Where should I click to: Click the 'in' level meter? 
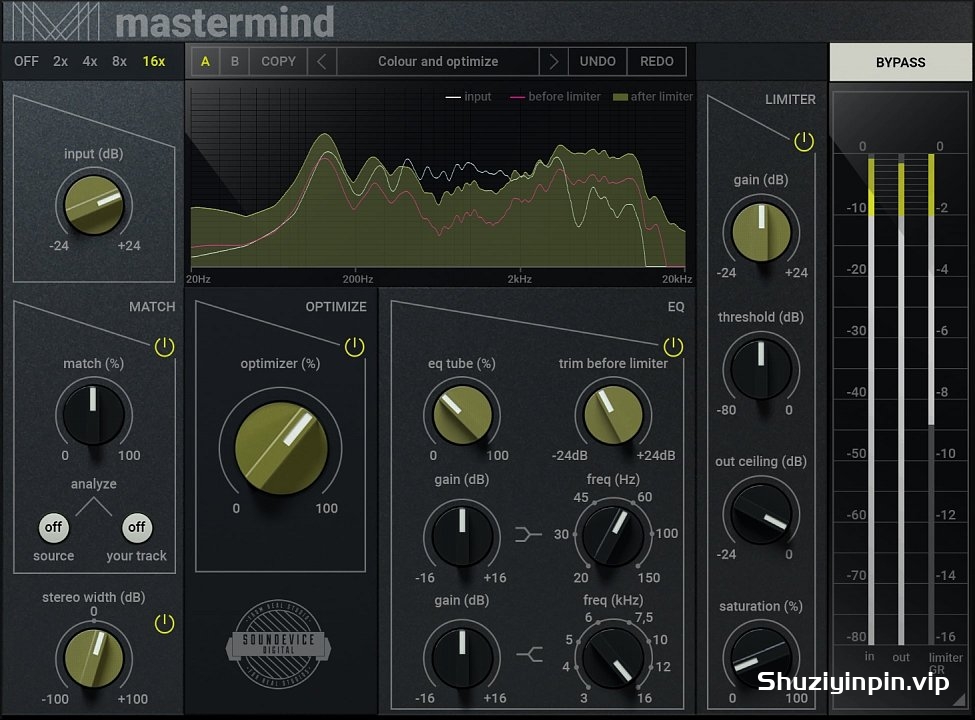tap(871, 400)
